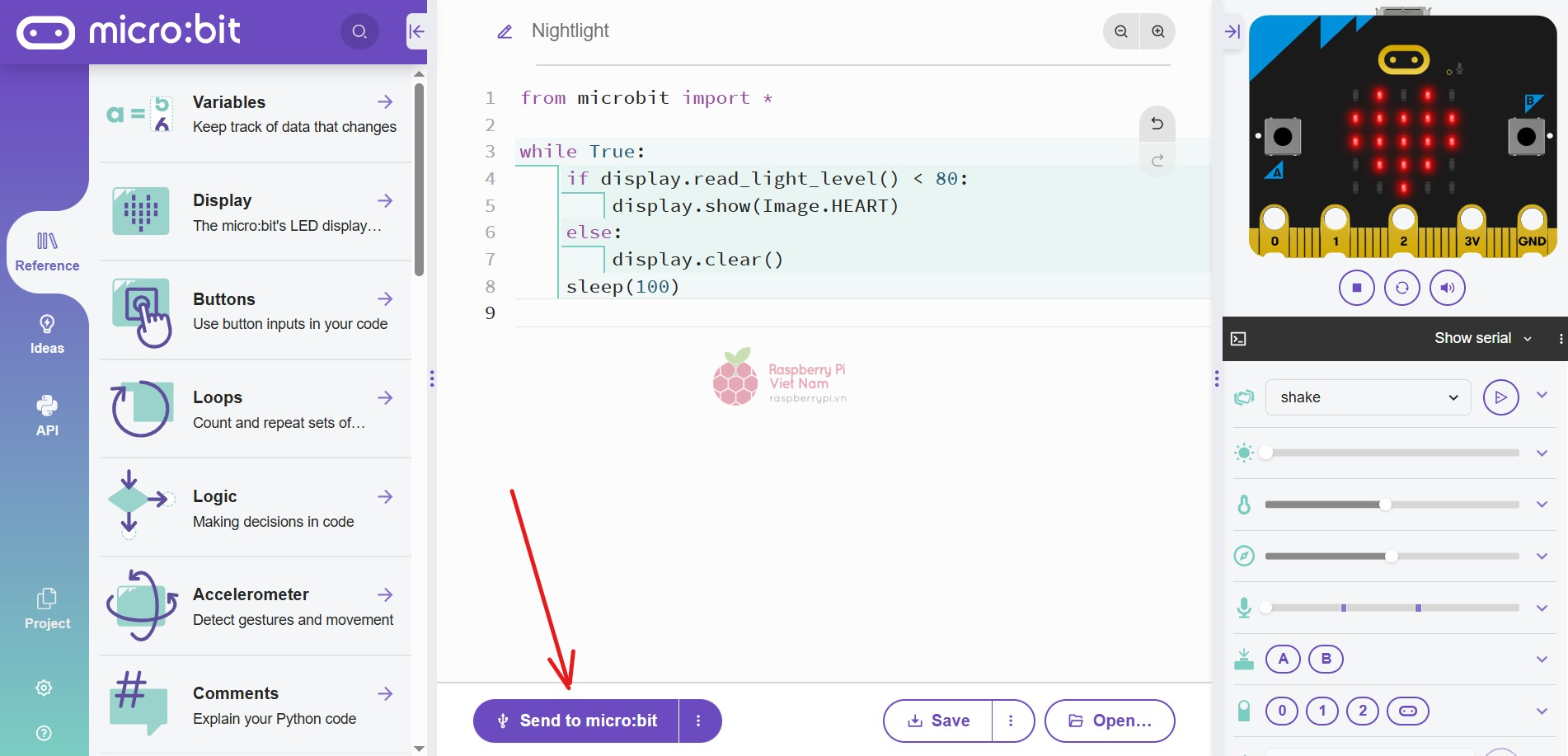Open the gesture selection dropdown showing shake
This screenshot has width=1568, height=756.
click(1367, 397)
